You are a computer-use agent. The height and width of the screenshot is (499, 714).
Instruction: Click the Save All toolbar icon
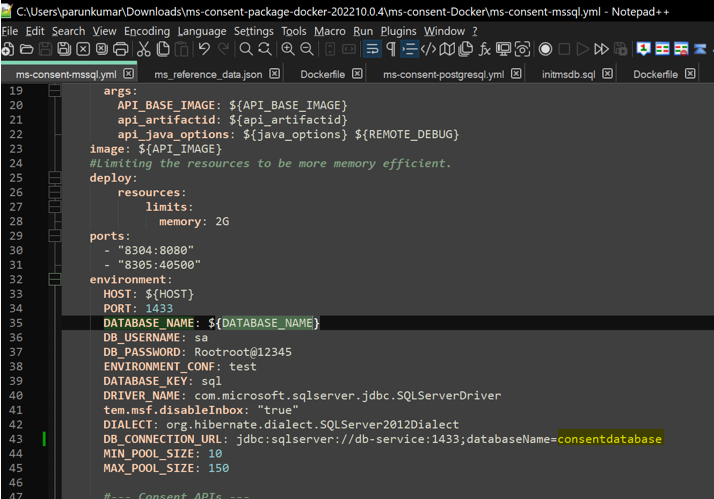pos(64,49)
